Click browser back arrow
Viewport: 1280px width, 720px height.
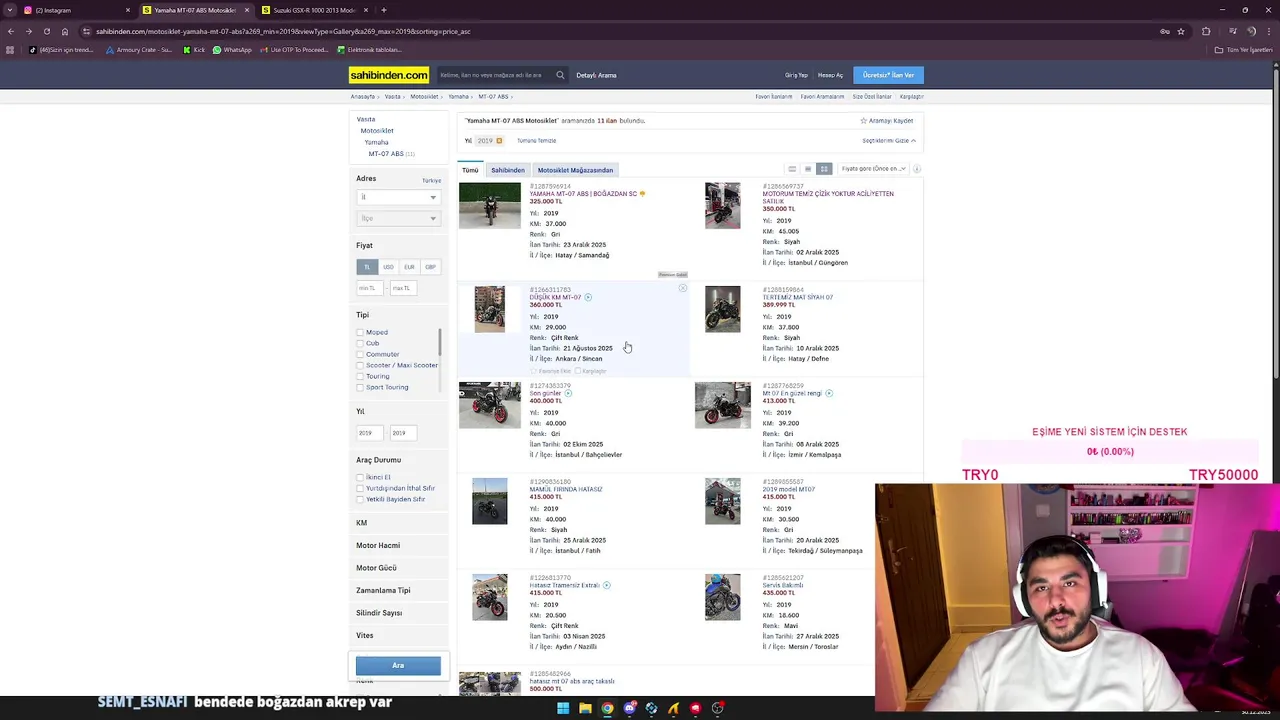pos(10,31)
